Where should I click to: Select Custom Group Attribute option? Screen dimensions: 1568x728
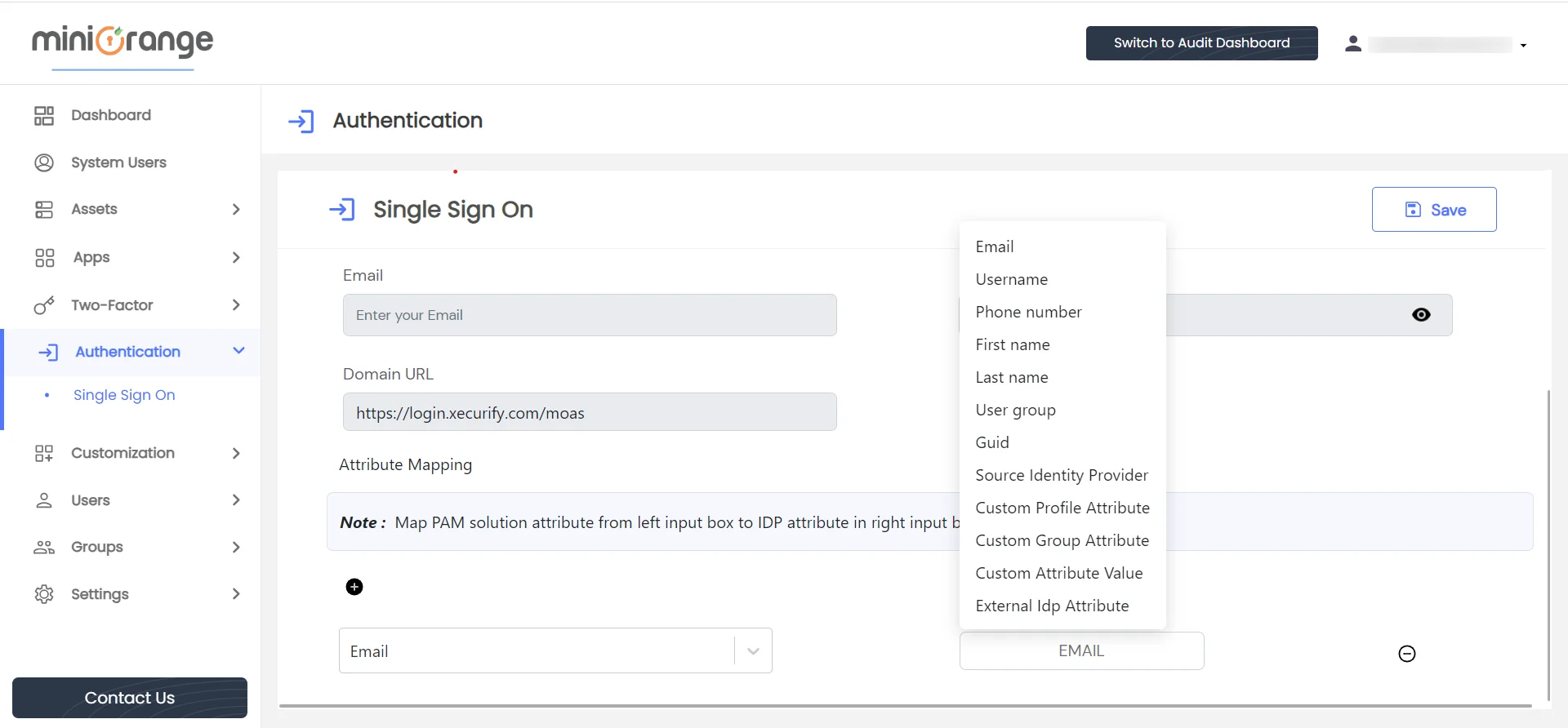(x=1062, y=540)
